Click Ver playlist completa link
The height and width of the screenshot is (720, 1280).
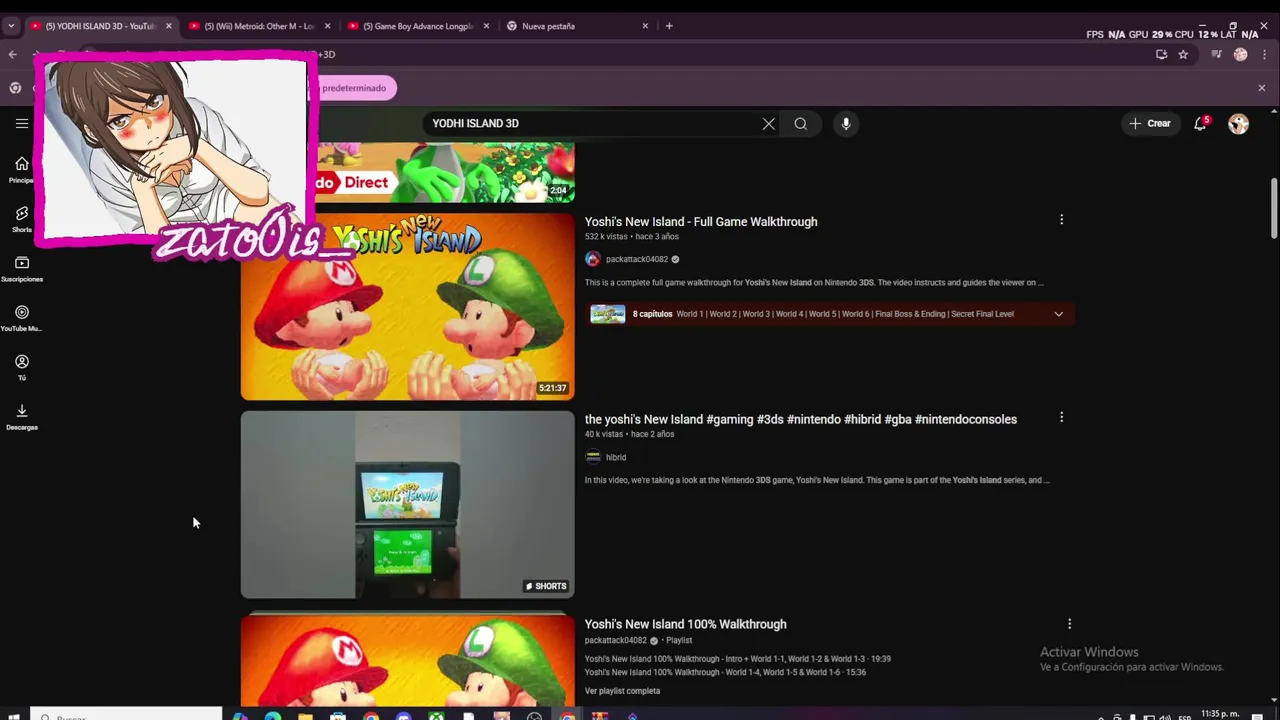coord(622,691)
